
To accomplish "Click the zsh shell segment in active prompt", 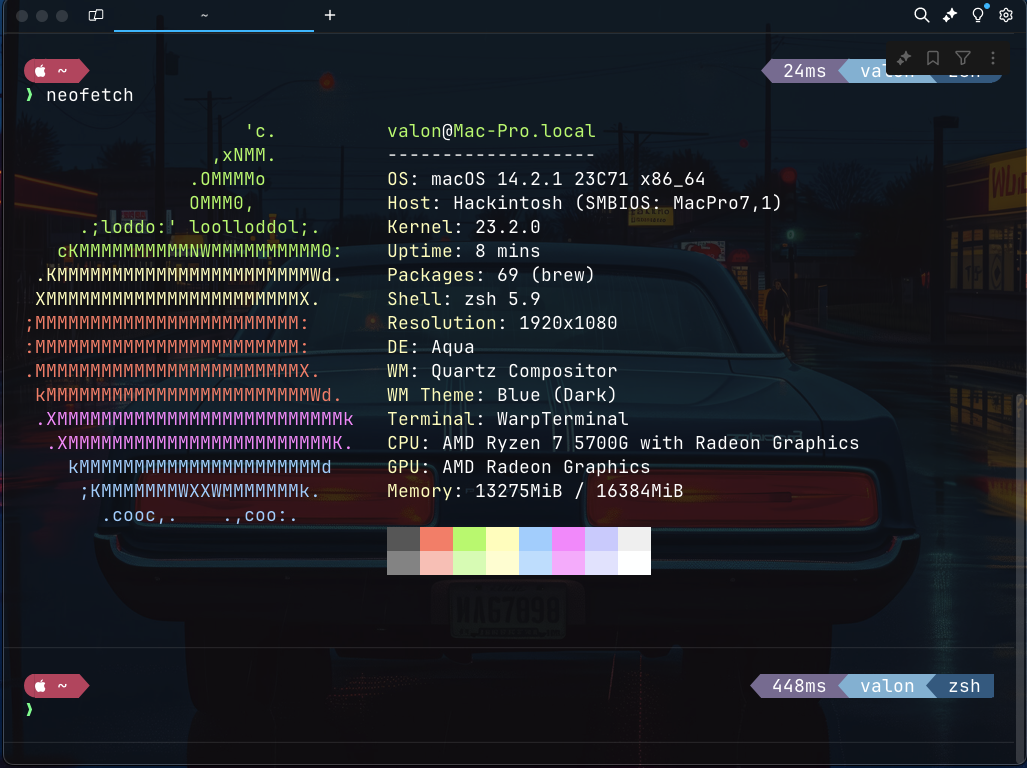I will click(963, 686).
